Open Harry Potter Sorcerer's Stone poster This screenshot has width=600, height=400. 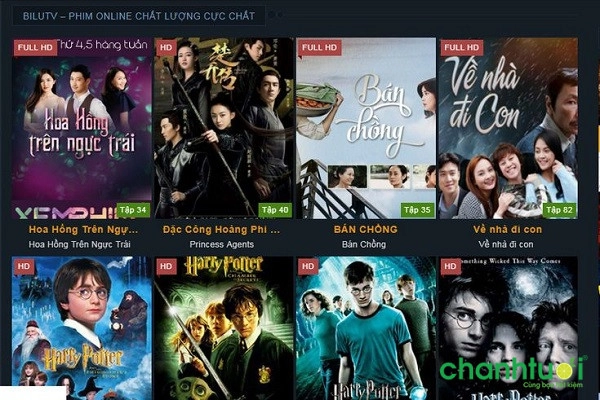tap(82, 328)
